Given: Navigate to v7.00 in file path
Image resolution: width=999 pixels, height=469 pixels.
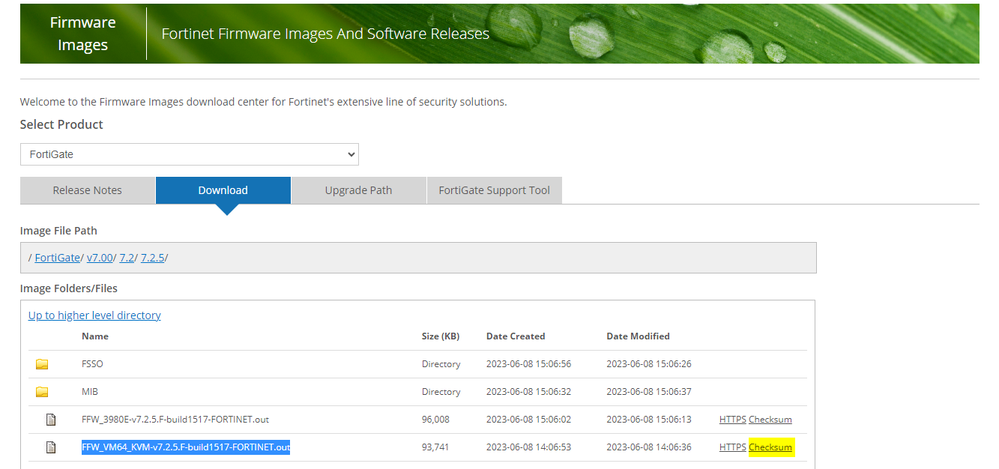Looking at the screenshot, I should (99, 258).
